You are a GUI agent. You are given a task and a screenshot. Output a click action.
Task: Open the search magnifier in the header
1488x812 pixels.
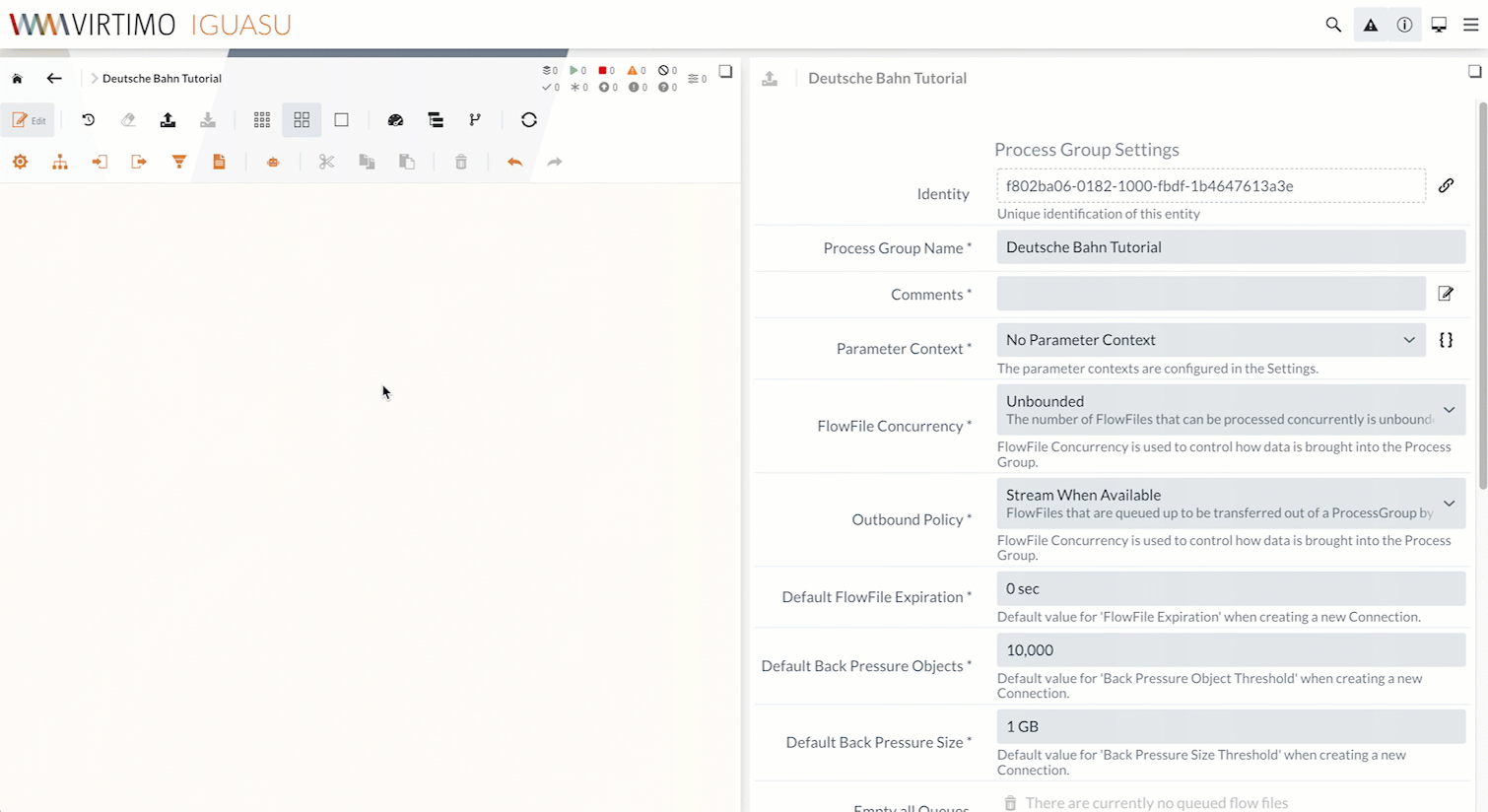[x=1333, y=24]
